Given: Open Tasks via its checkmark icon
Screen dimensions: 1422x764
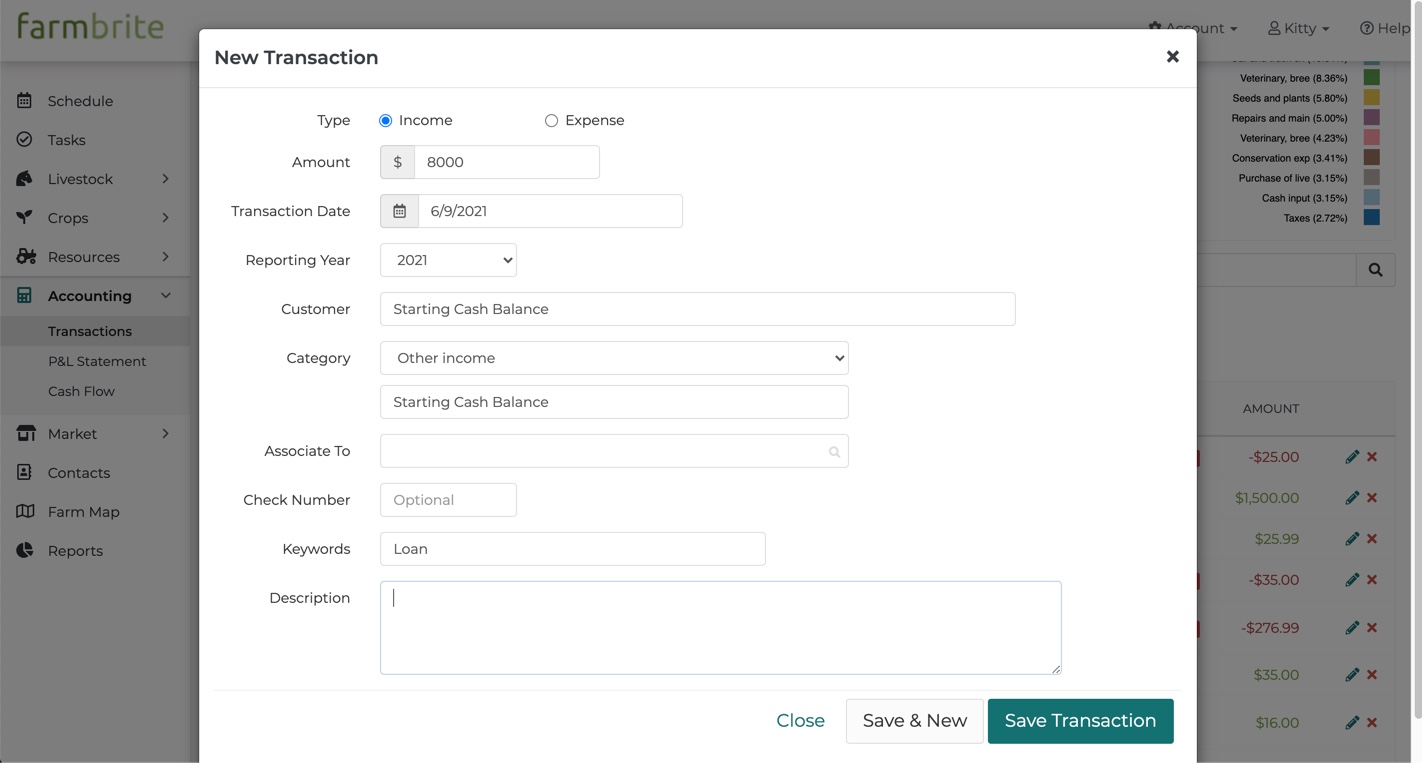Looking at the screenshot, I should (x=25, y=140).
